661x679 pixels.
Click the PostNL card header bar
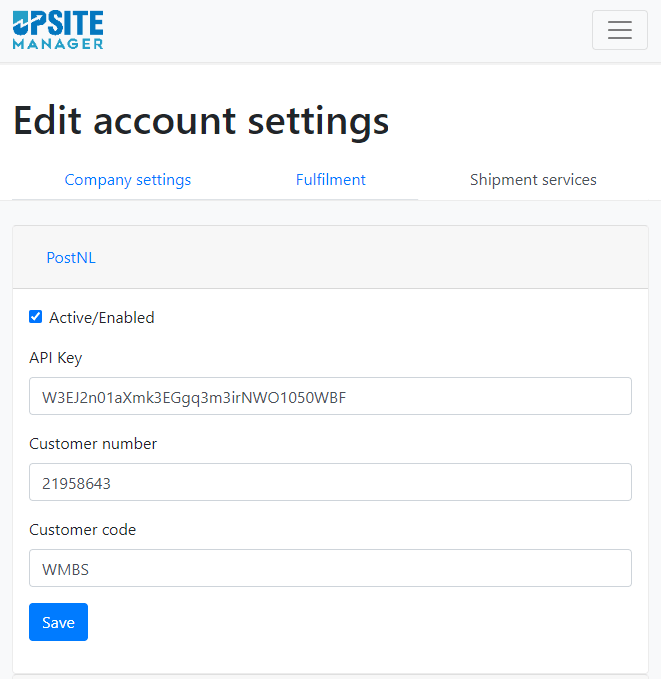coord(330,257)
